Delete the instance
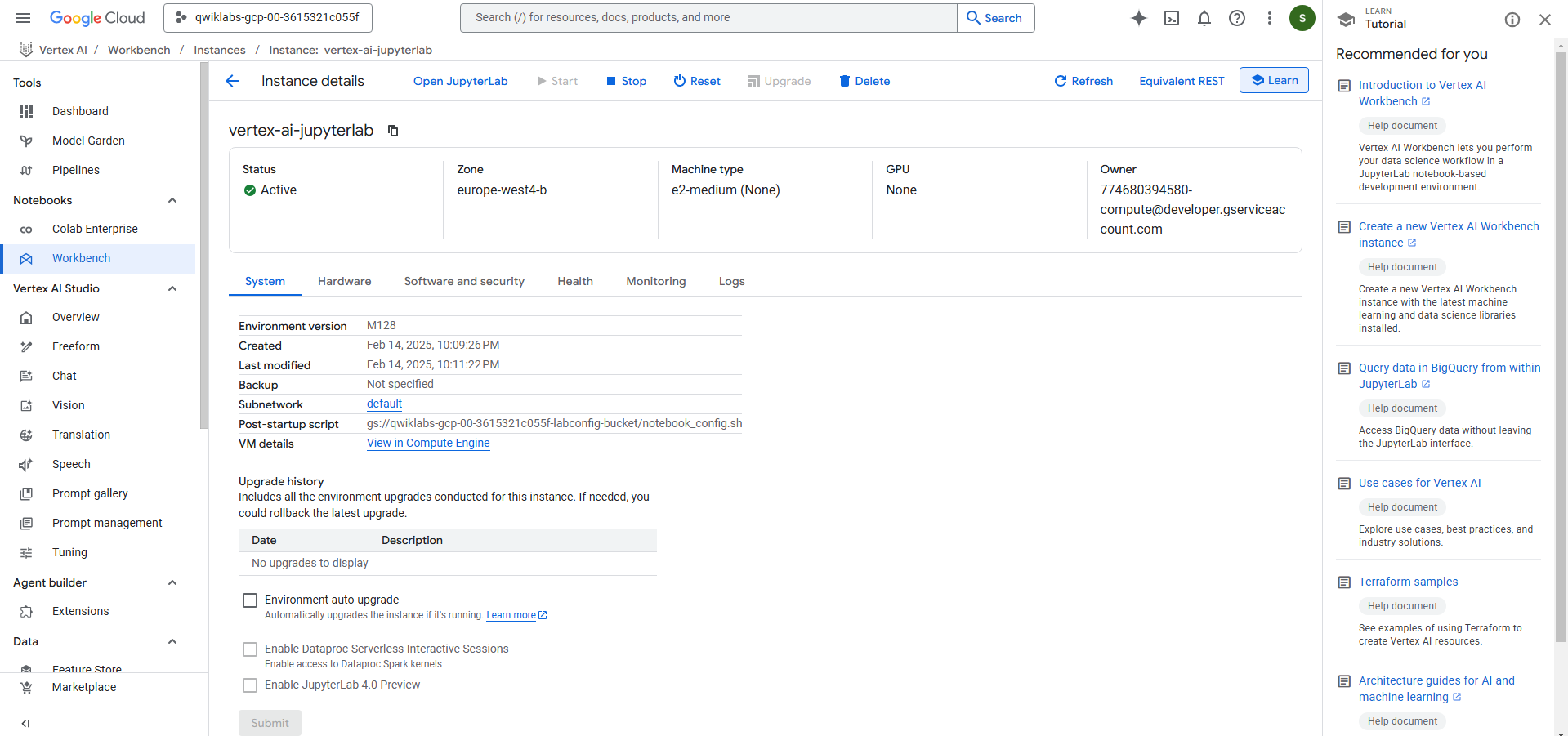 click(864, 81)
